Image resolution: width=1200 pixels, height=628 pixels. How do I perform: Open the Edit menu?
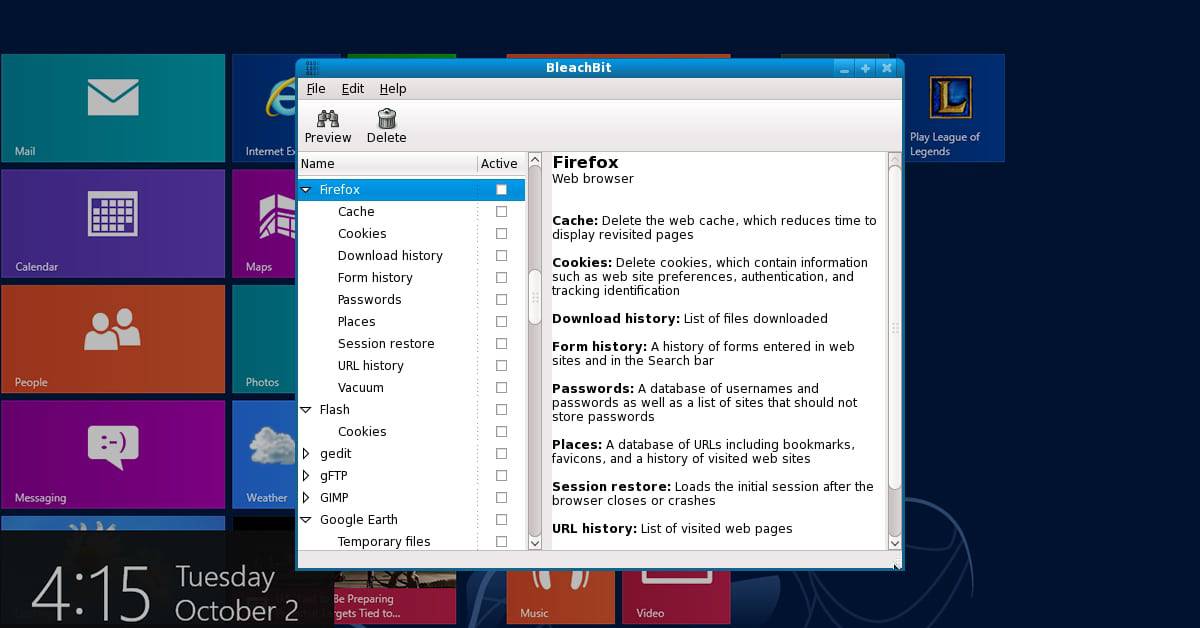click(352, 89)
